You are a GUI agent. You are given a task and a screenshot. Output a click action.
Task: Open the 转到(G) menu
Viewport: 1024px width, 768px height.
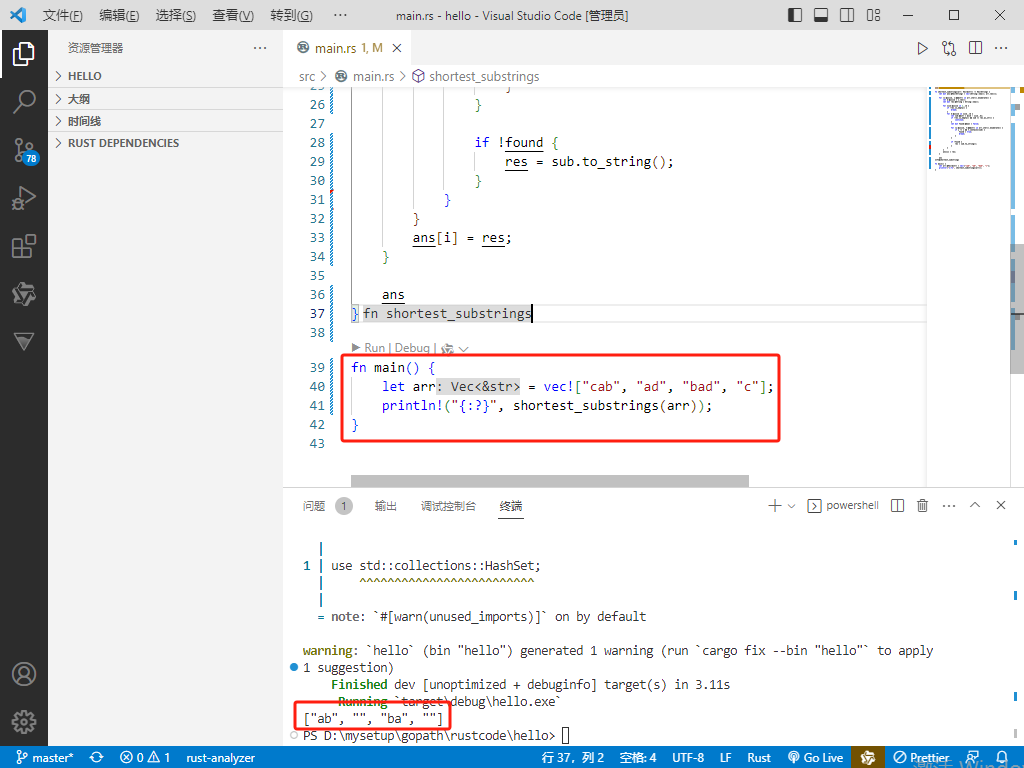[291, 15]
